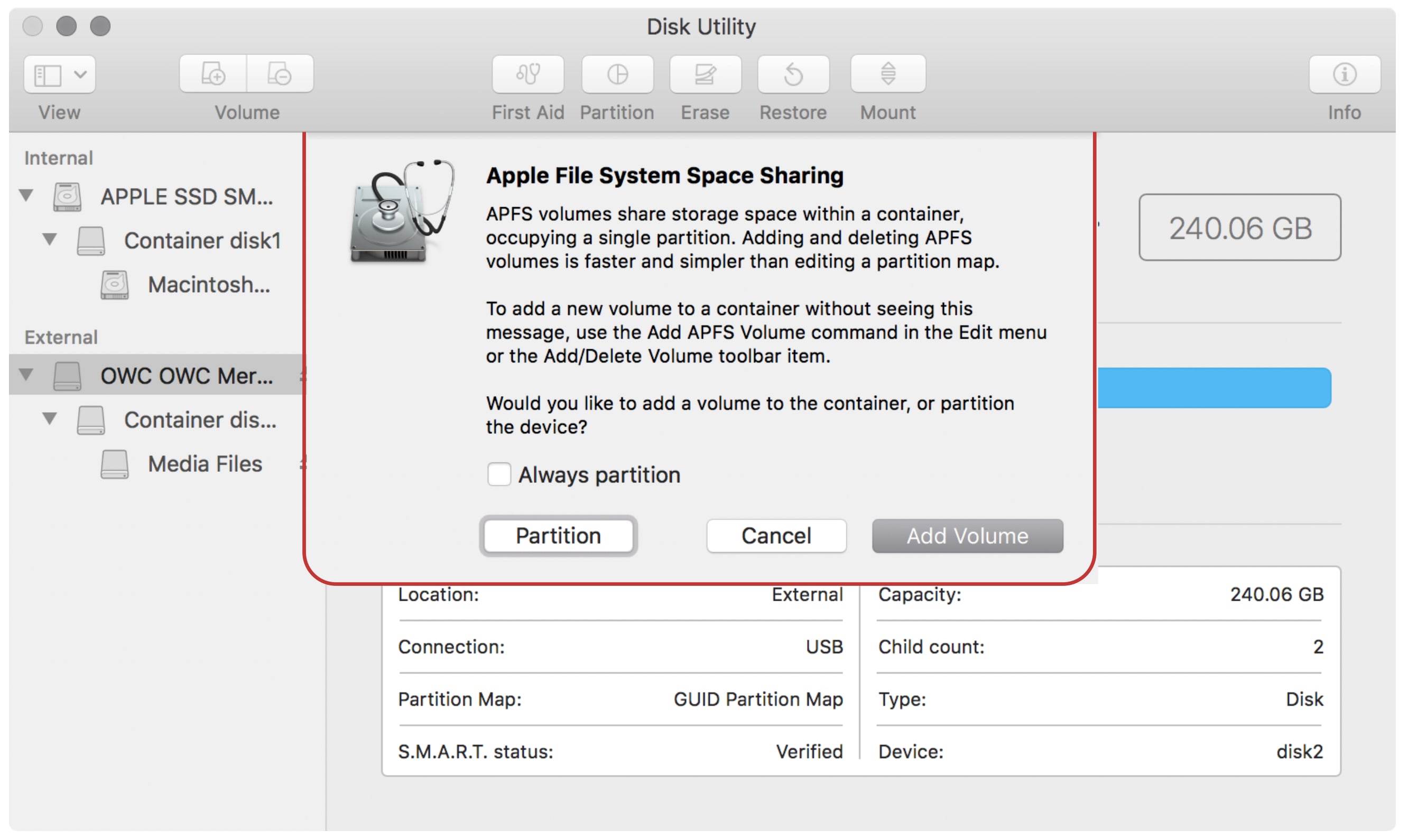Click the Restore arrow toolbar icon
Viewport: 1408px width, 840px height.
(793, 74)
